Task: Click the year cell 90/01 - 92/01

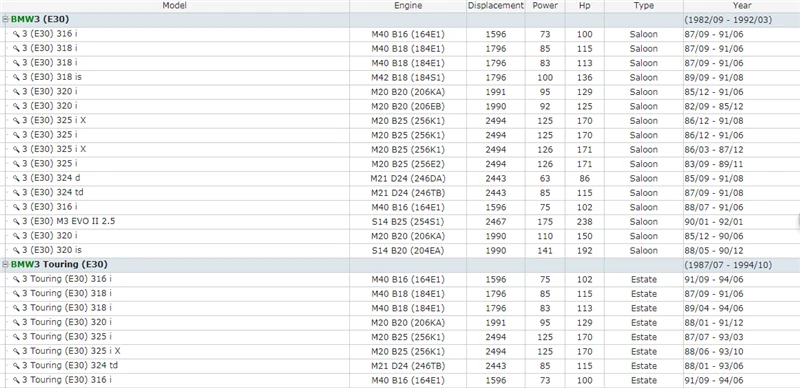Action: (x=713, y=222)
